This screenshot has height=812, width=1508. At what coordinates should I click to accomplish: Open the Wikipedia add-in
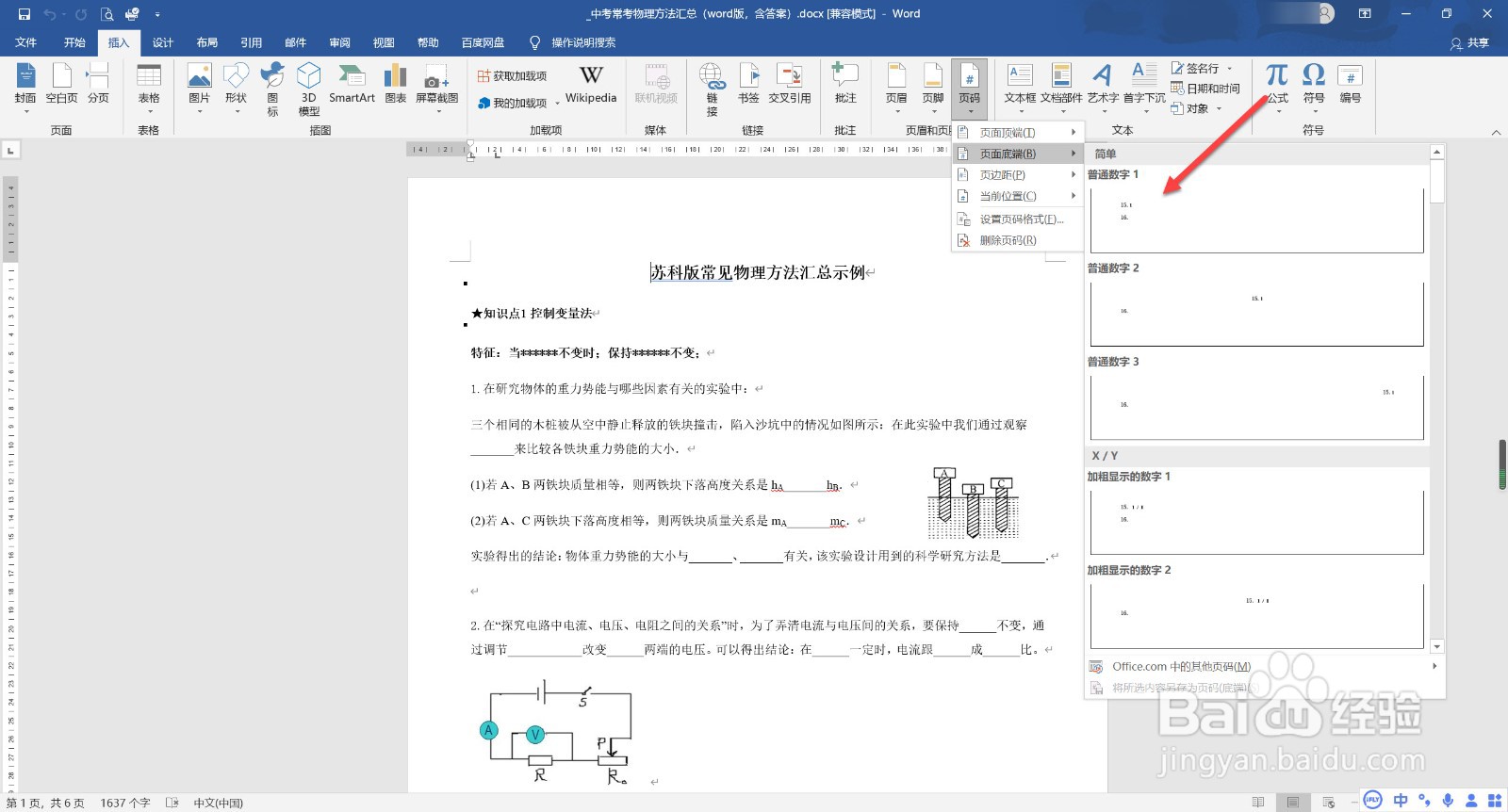coord(591,85)
